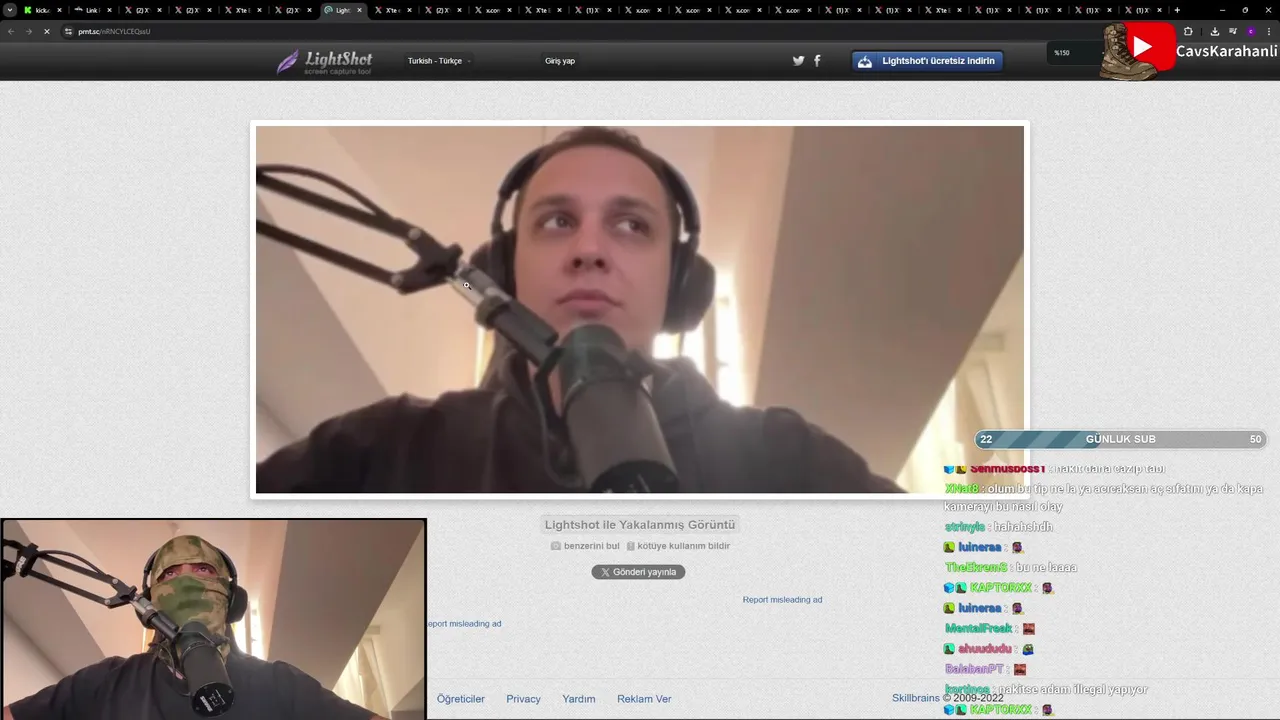
Task: Open the Skillbrains footer link
Action: (917, 698)
